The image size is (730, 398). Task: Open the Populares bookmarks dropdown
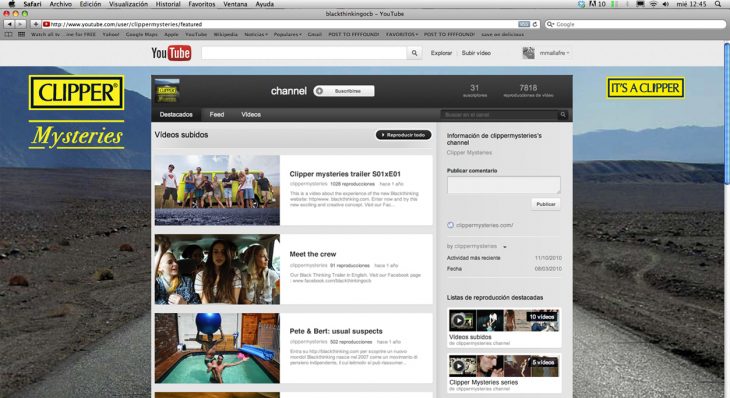click(287, 34)
